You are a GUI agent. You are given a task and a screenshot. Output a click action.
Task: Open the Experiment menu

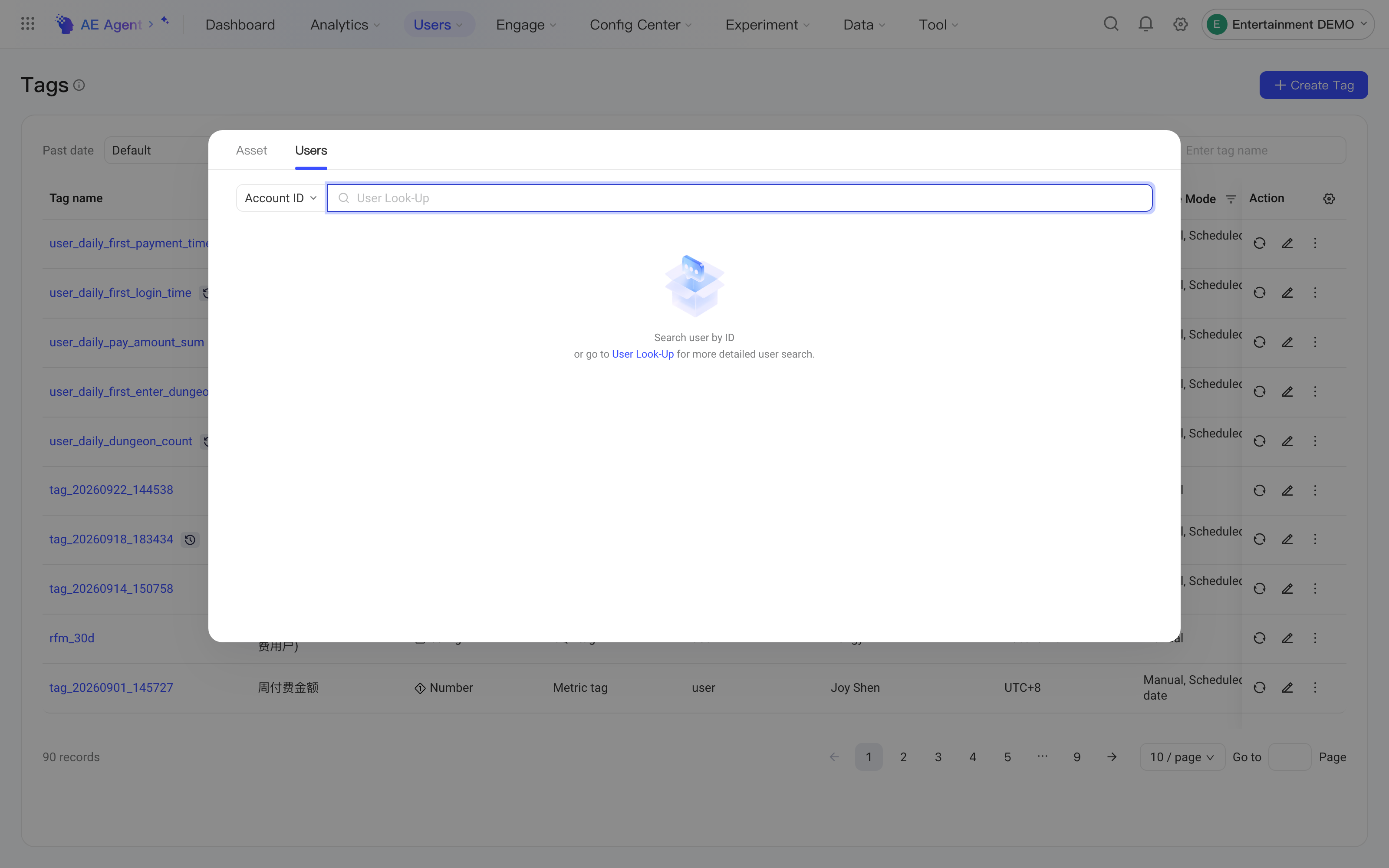pyautogui.click(x=767, y=25)
